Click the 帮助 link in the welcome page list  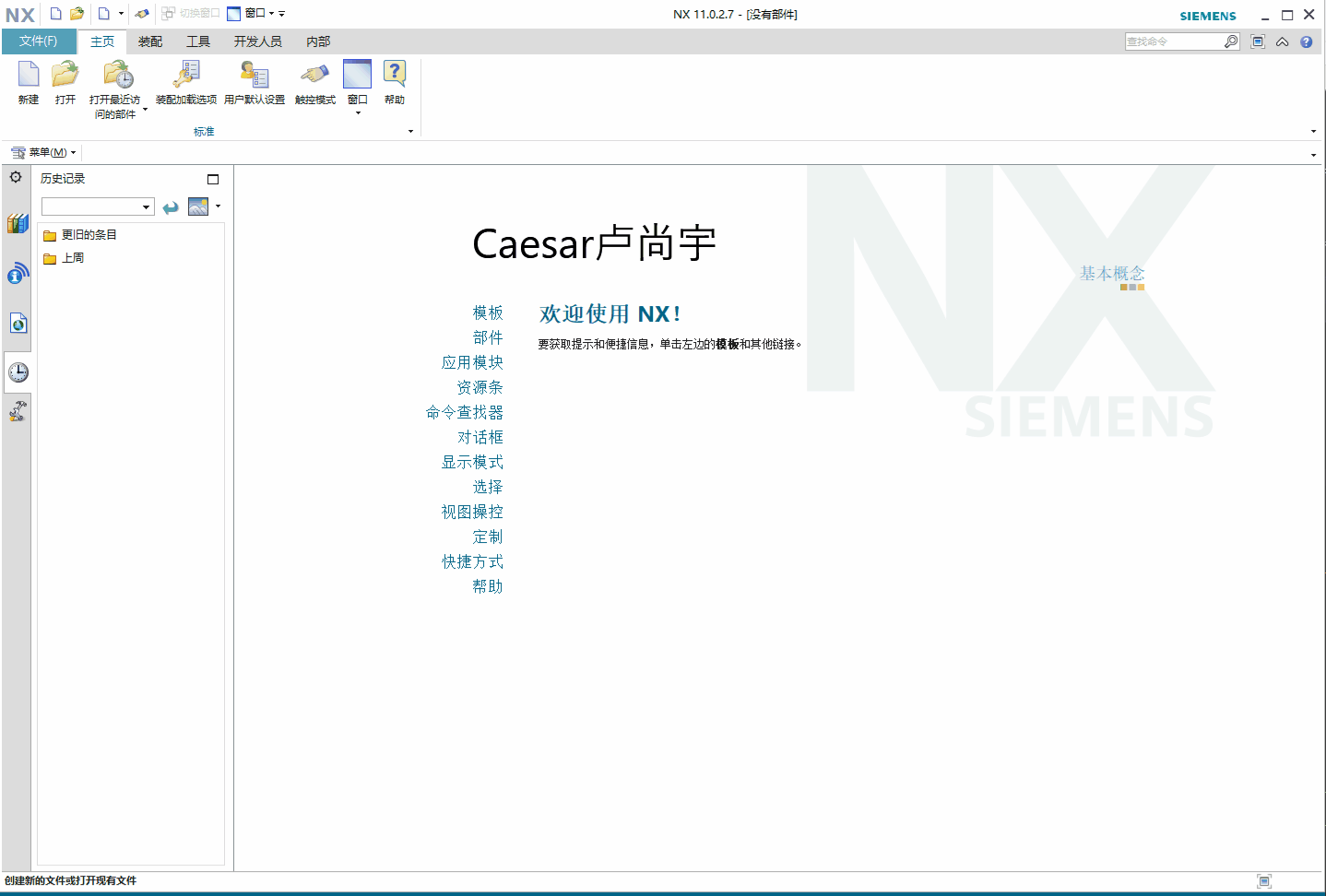pyautogui.click(x=488, y=587)
